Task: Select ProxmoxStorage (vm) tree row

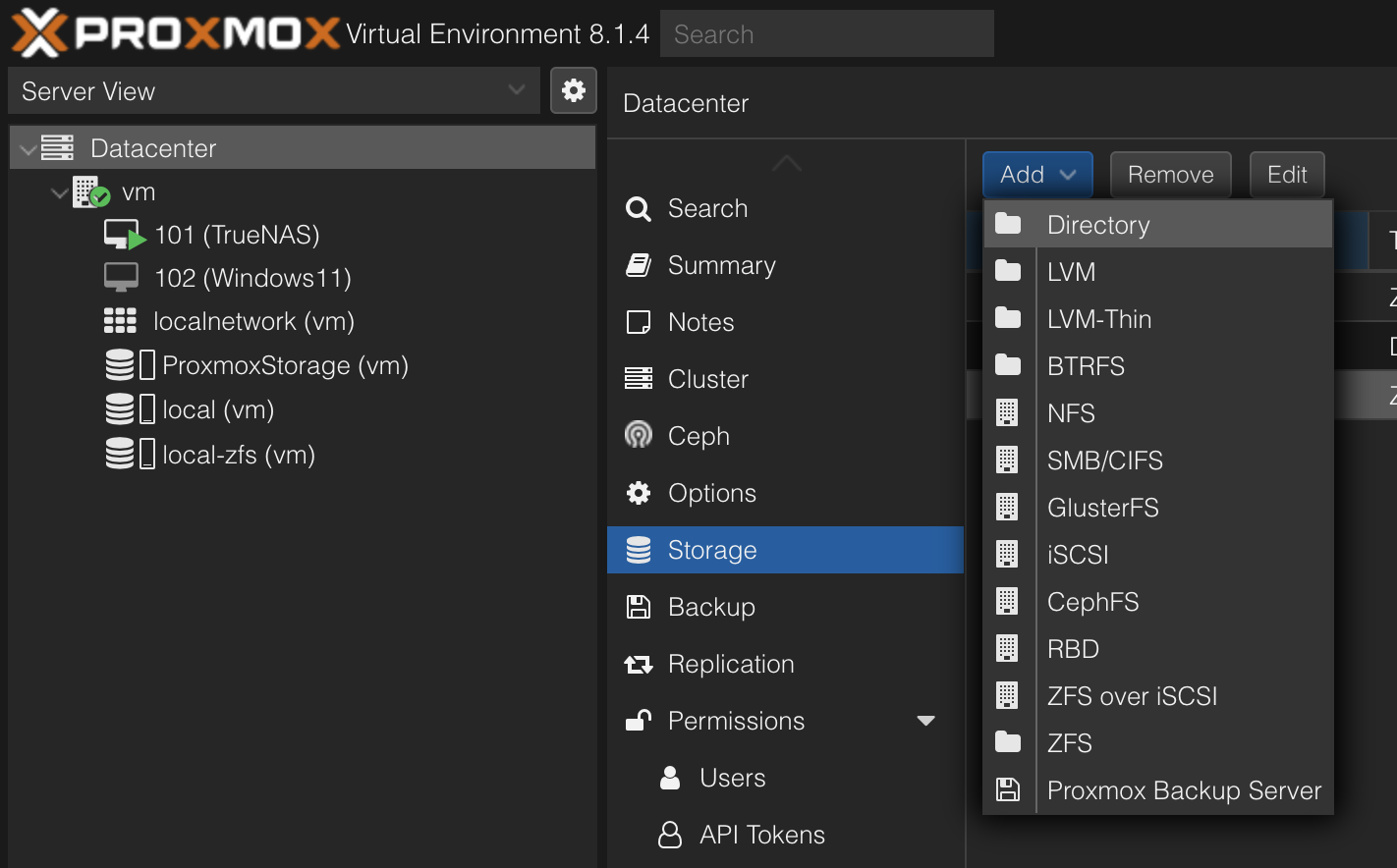Action: [x=303, y=365]
